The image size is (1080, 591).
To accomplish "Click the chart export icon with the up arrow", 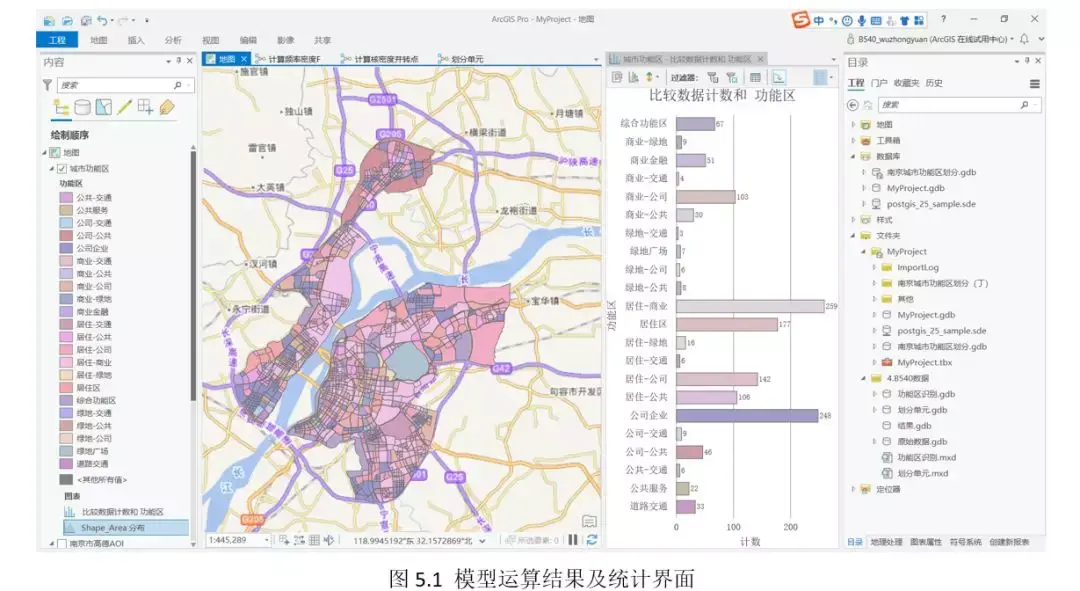I will (x=649, y=77).
